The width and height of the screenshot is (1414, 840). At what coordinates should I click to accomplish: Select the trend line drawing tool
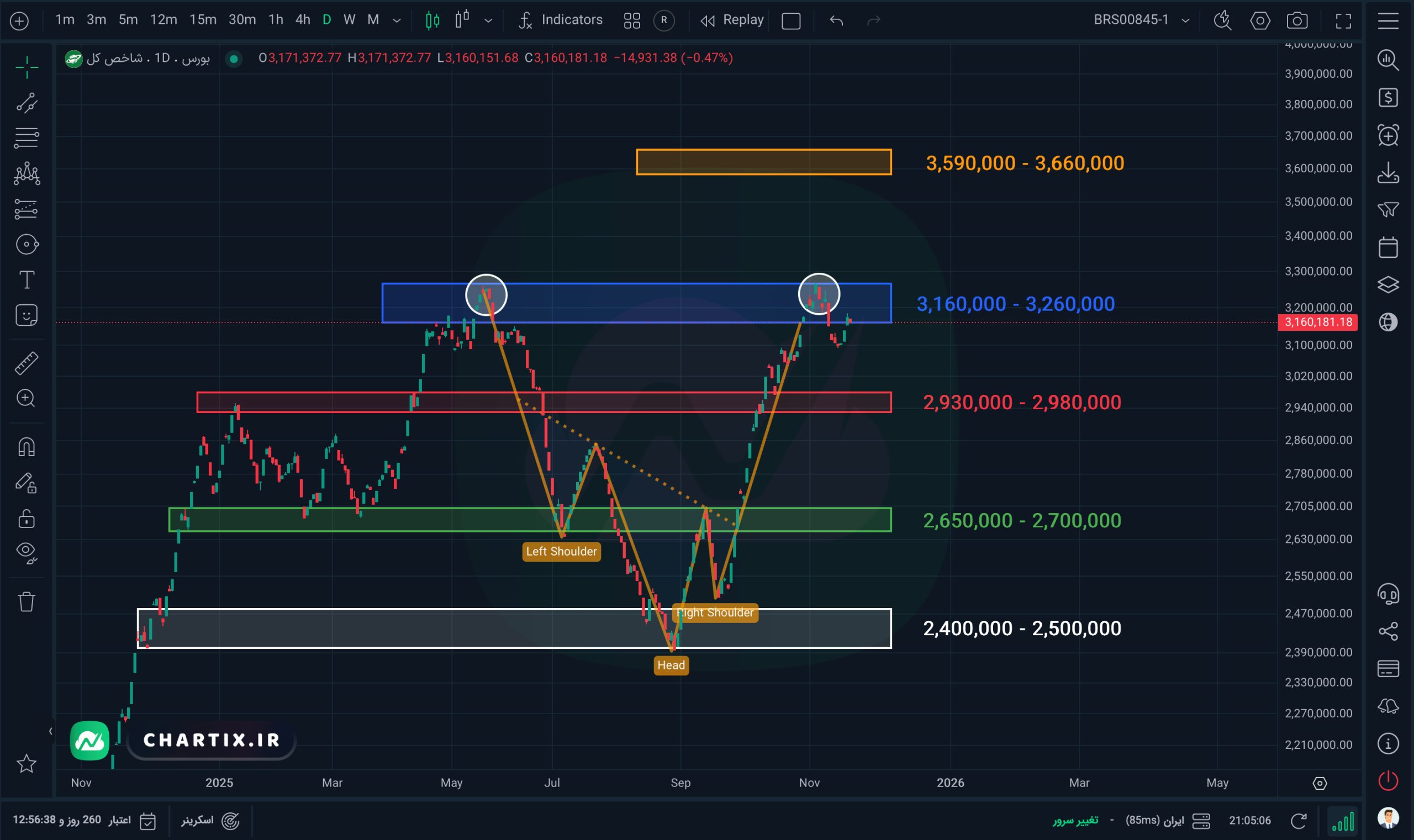26,103
